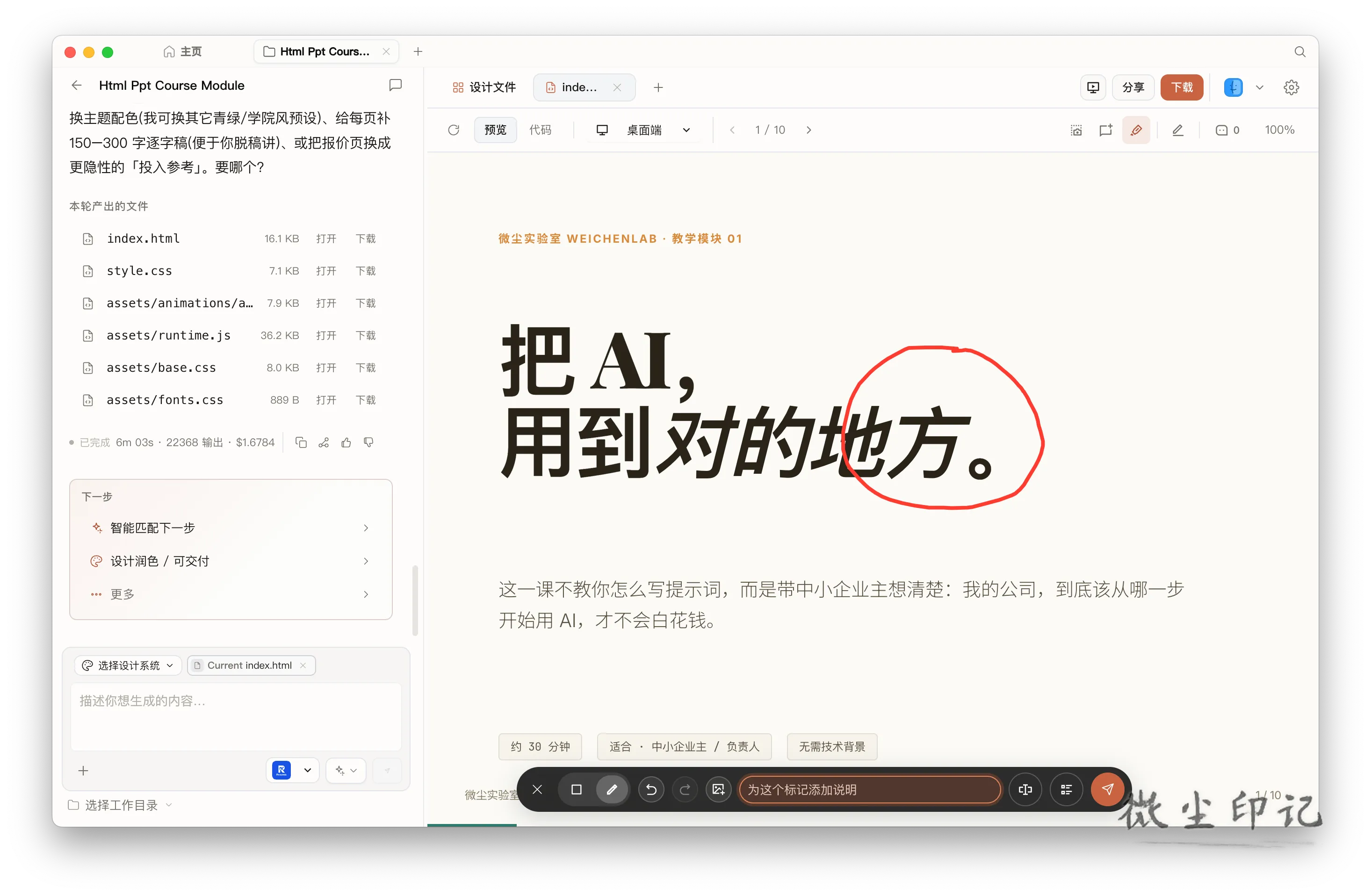Go to previous slide arrow
This screenshot has width=1371, height=896.
tap(732, 130)
